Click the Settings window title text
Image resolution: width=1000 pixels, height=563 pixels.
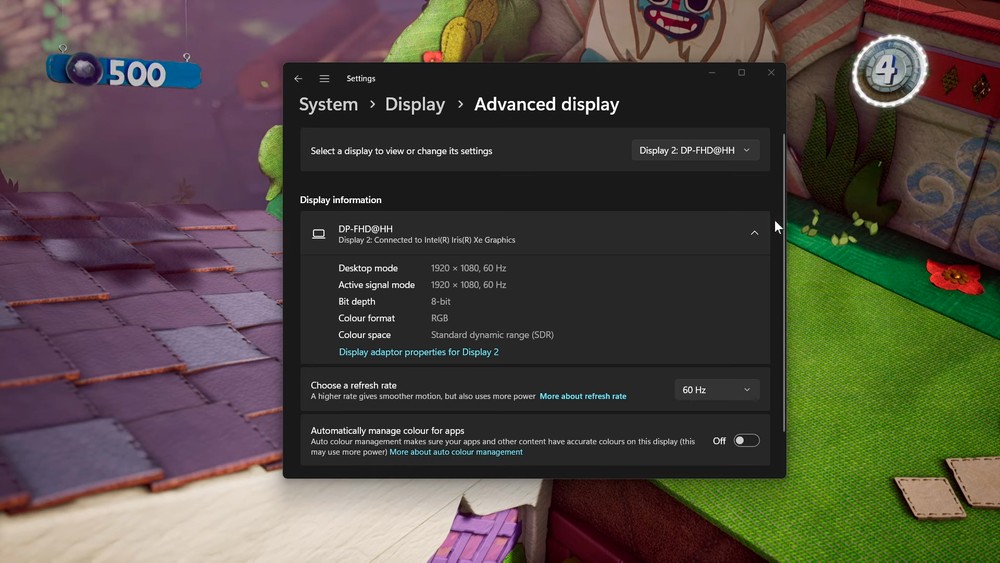tap(361, 79)
